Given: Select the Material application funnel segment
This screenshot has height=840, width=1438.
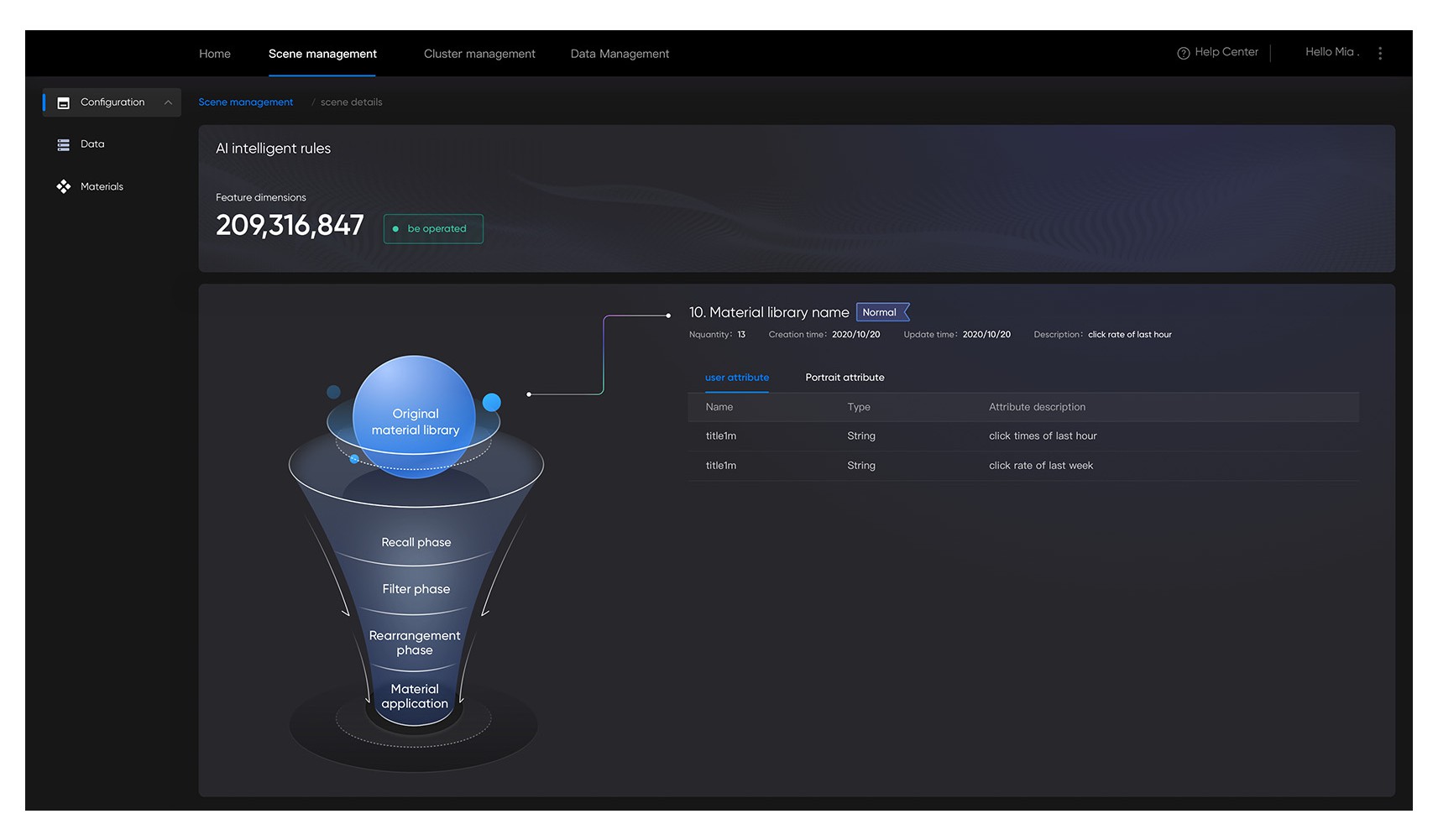Looking at the screenshot, I should point(415,697).
